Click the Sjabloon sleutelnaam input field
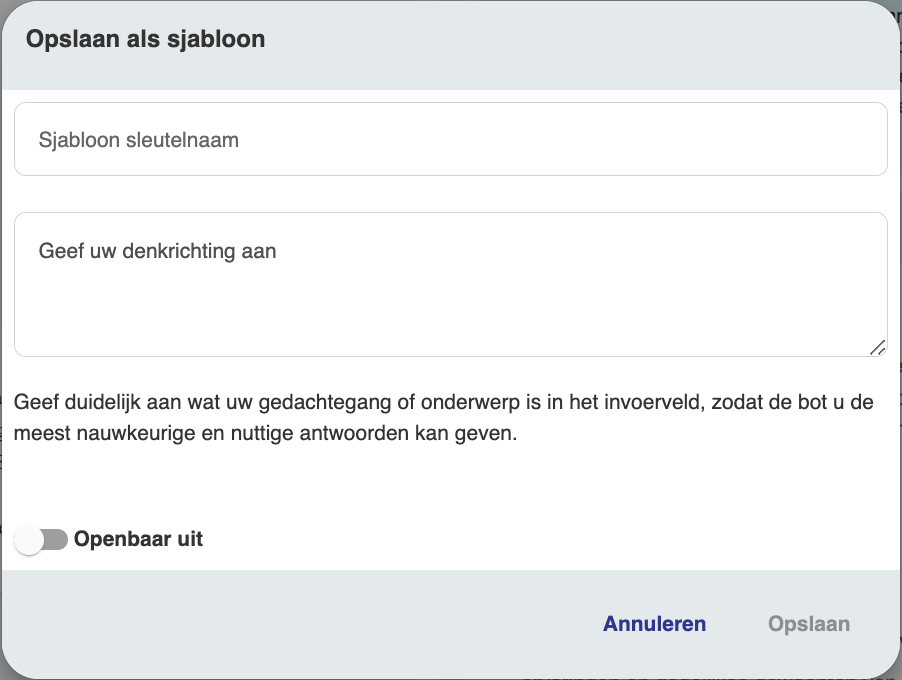Image resolution: width=902 pixels, height=680 pixels. 450,139
